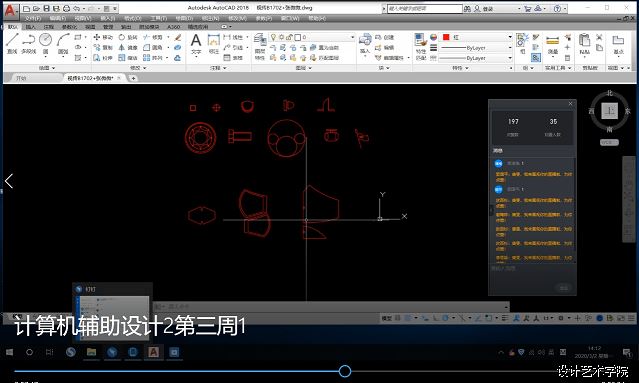Click the keyword search input field
This screenshot has height=383, width=639.
[x=424, y=8]
